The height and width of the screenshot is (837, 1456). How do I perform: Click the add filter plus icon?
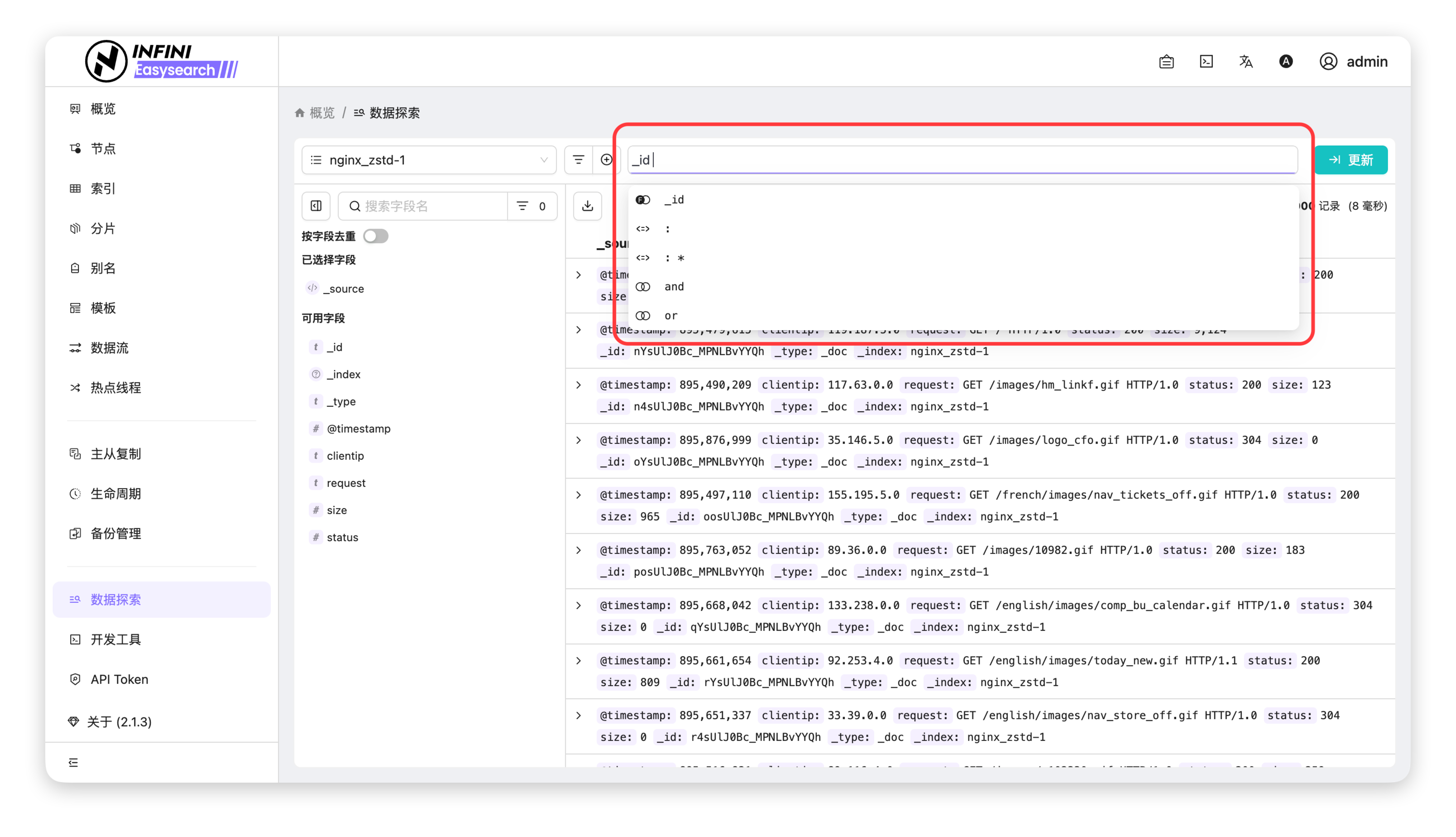(606, 160)
